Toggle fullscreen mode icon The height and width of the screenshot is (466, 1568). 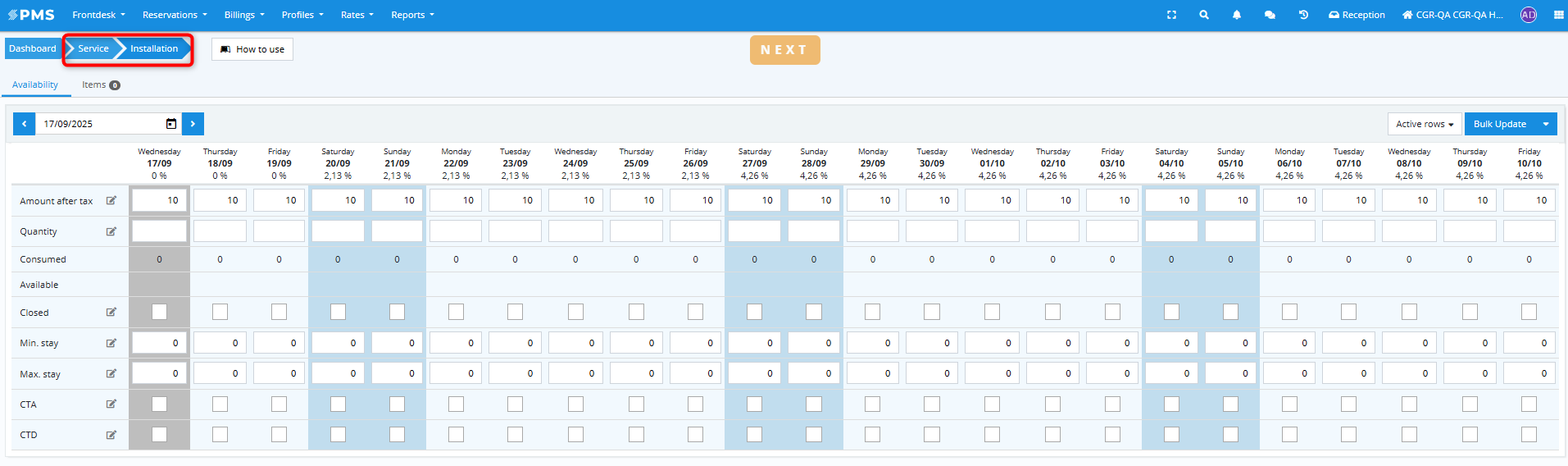pos(1171,15)
